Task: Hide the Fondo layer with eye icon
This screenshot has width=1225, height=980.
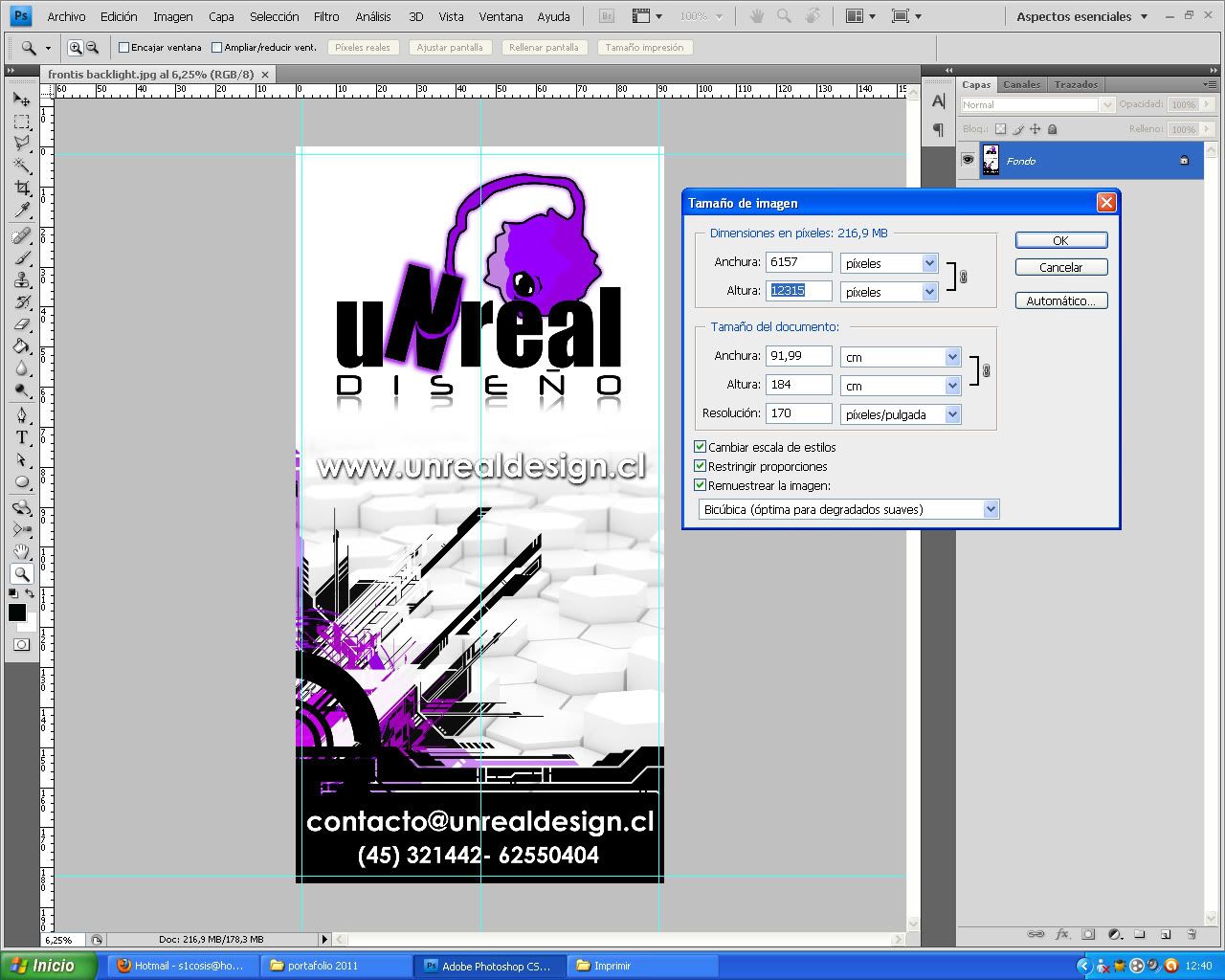Action: coord(968,160)
